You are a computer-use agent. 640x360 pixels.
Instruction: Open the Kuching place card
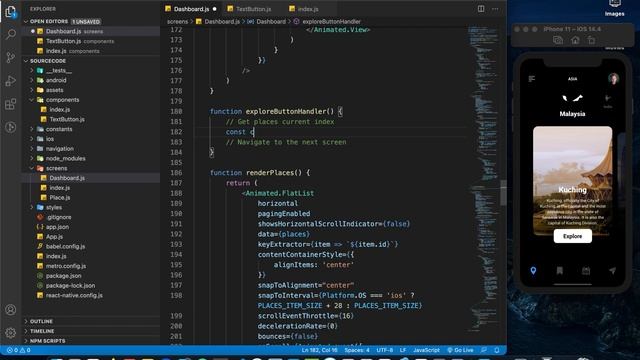click(x=572, y=181)
